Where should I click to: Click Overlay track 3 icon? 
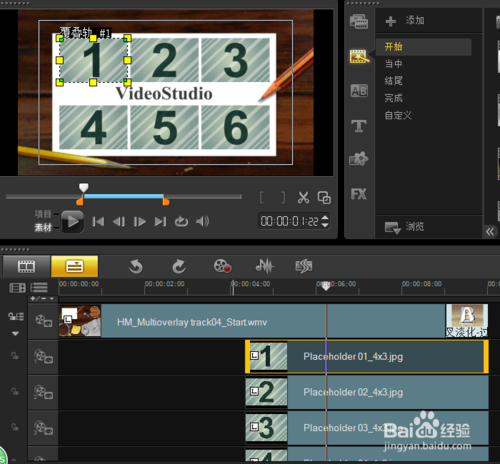coord(43,428)
